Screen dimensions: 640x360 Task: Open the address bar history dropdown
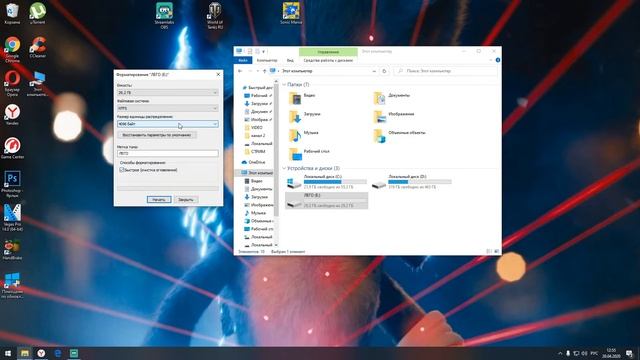coord(374,71)
